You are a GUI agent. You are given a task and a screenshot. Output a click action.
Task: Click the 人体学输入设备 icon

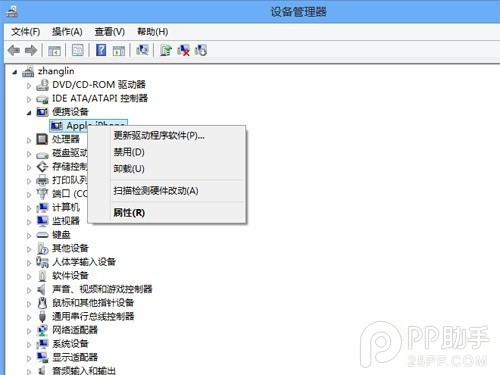[42, 262]
